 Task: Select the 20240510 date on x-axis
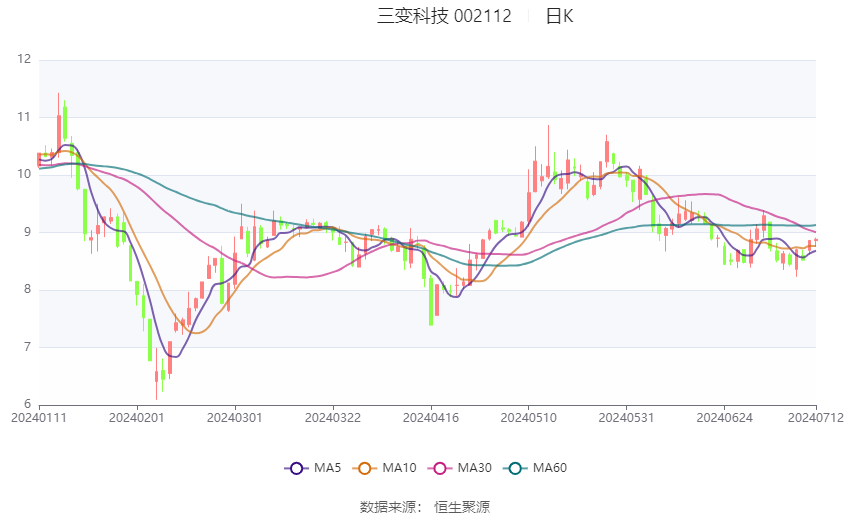(x=527, y=416)
